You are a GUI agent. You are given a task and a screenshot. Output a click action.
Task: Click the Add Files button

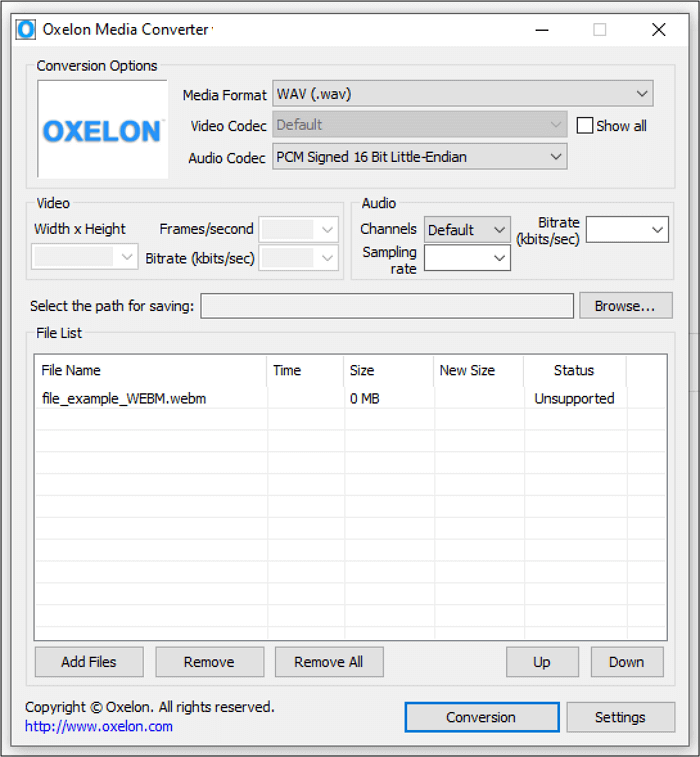[x=89, y=662]
